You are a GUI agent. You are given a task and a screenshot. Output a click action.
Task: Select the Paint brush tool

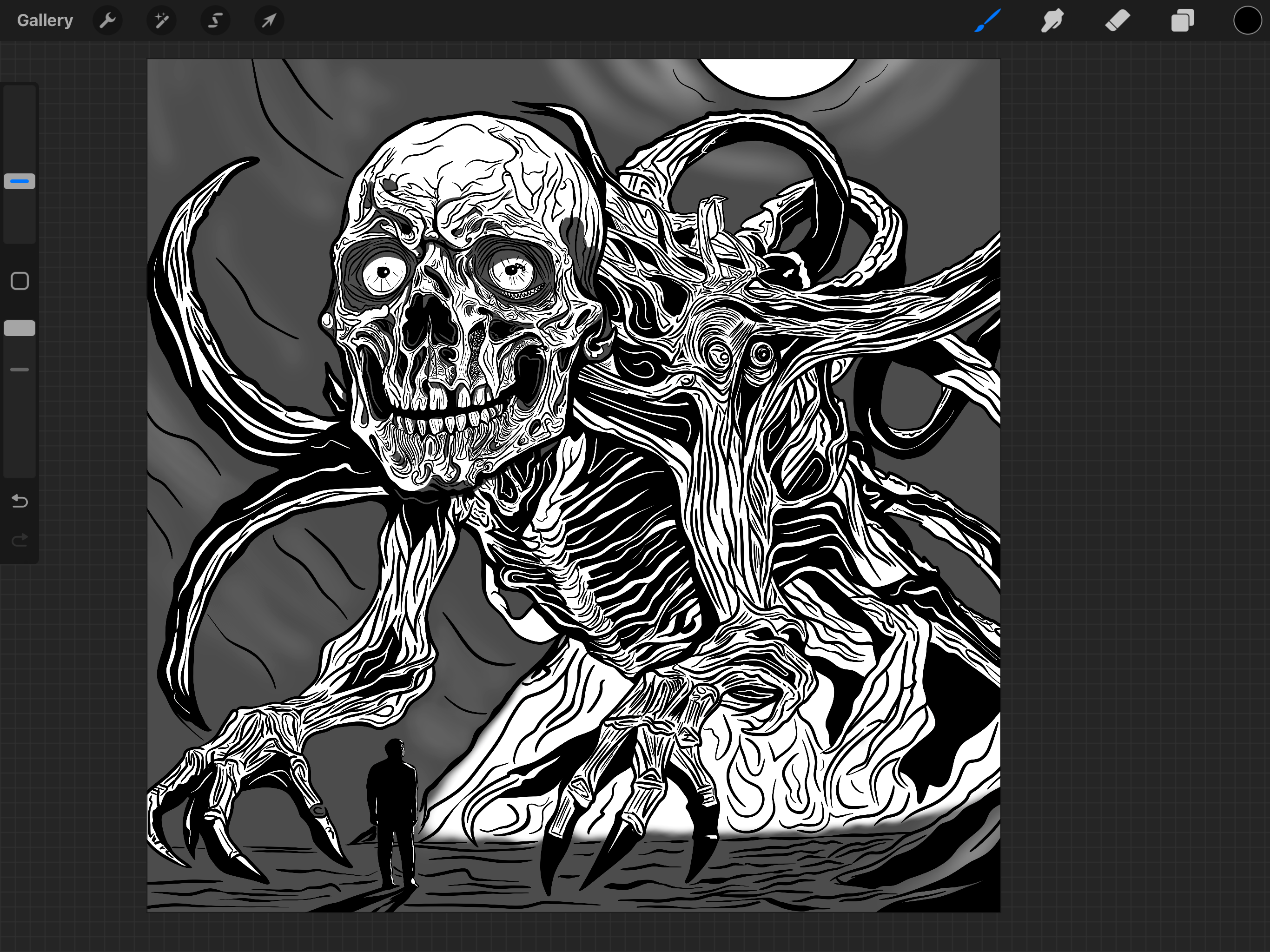(987, 20)
